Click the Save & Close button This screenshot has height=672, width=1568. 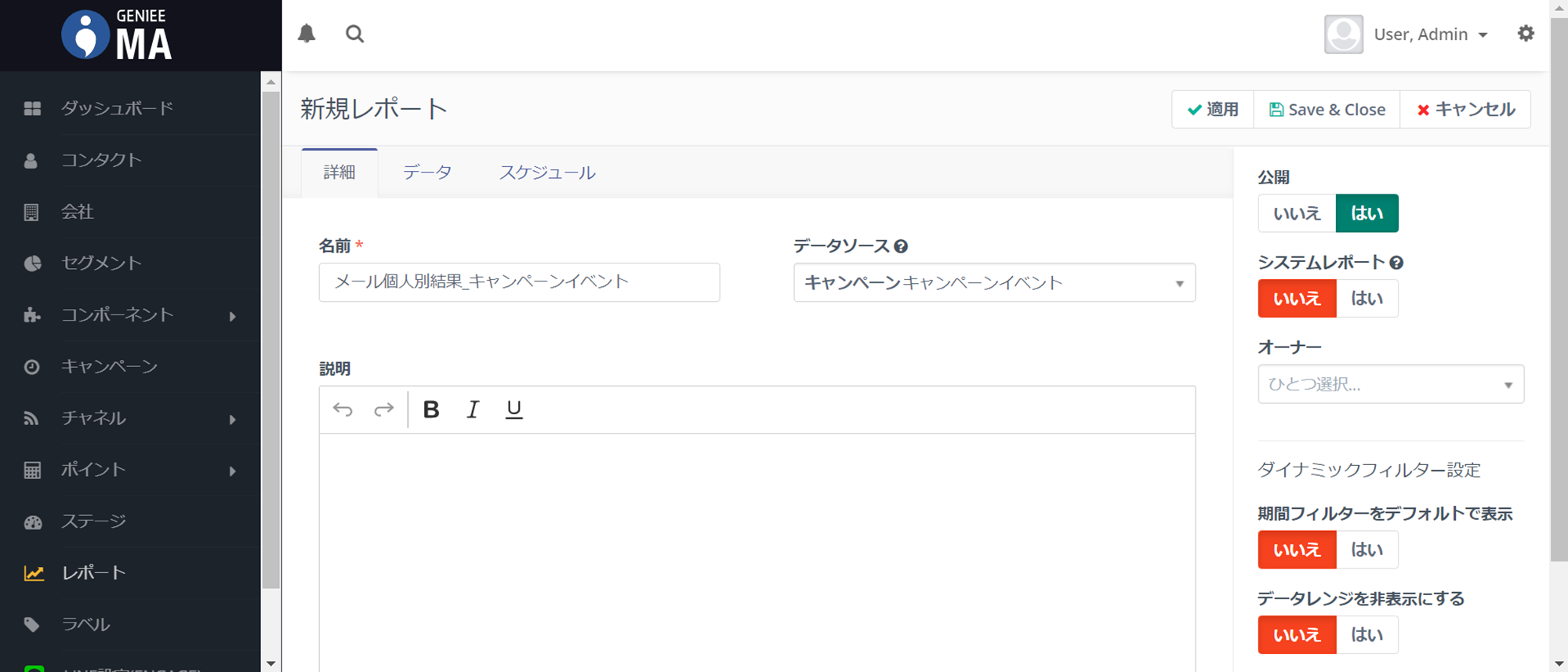1327,110
